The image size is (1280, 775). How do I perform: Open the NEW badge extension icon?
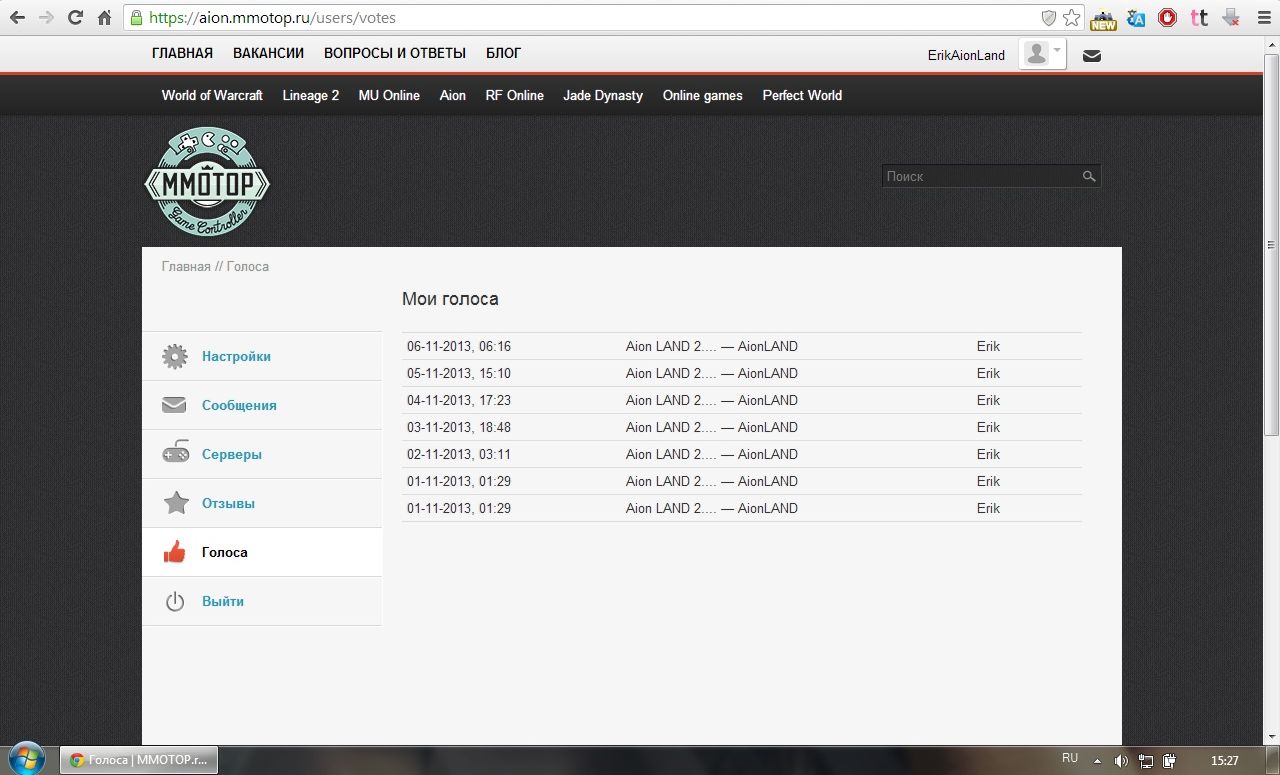[1103, 19]
